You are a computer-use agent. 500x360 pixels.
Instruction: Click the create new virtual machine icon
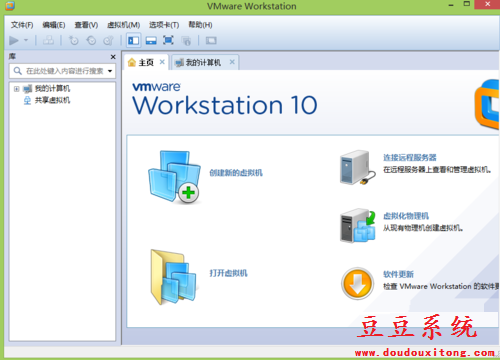(x=175, y=177)
